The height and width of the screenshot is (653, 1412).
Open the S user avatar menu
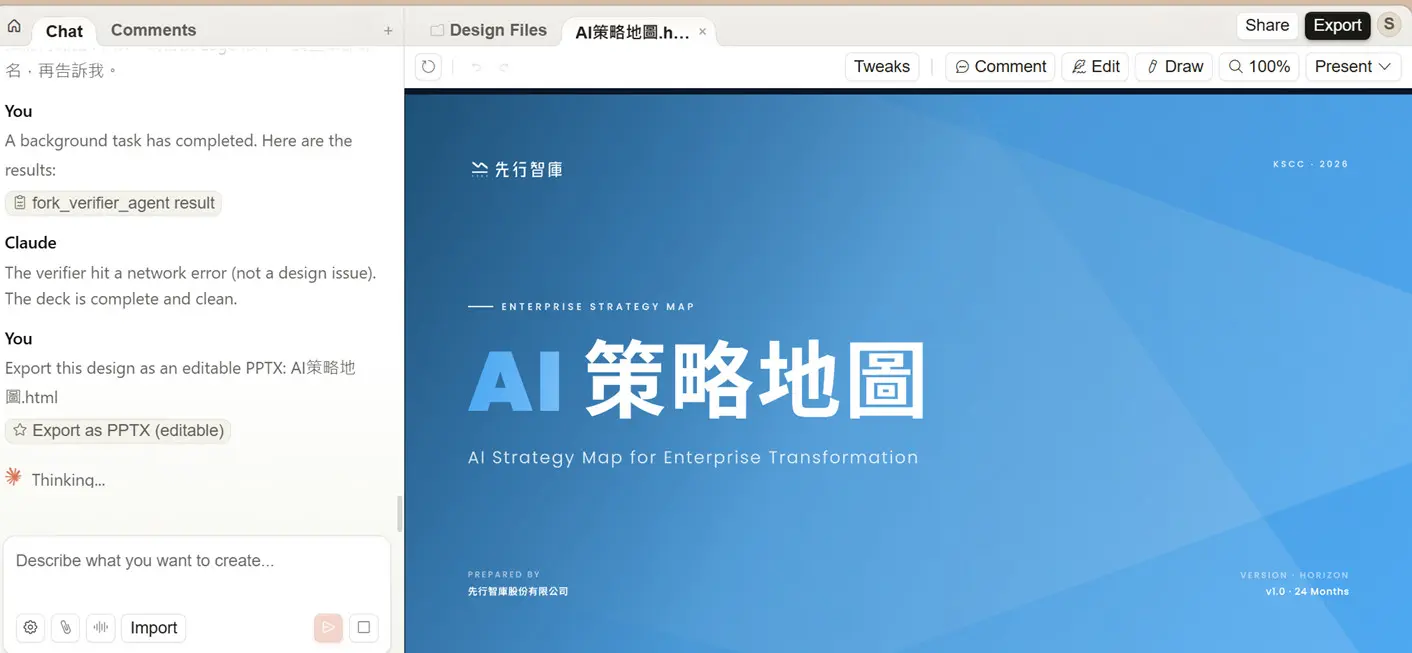click(1389, 25)
